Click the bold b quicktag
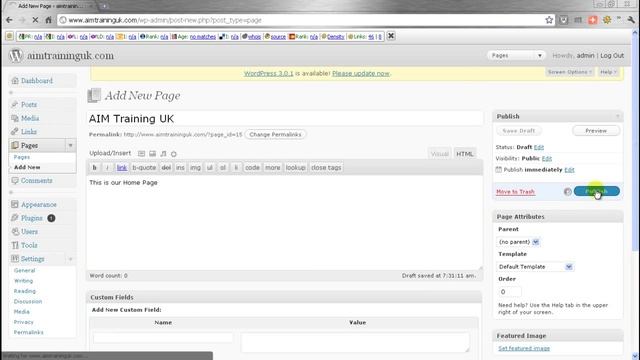Viewport: 640px width, 360px height. point(95,168)
